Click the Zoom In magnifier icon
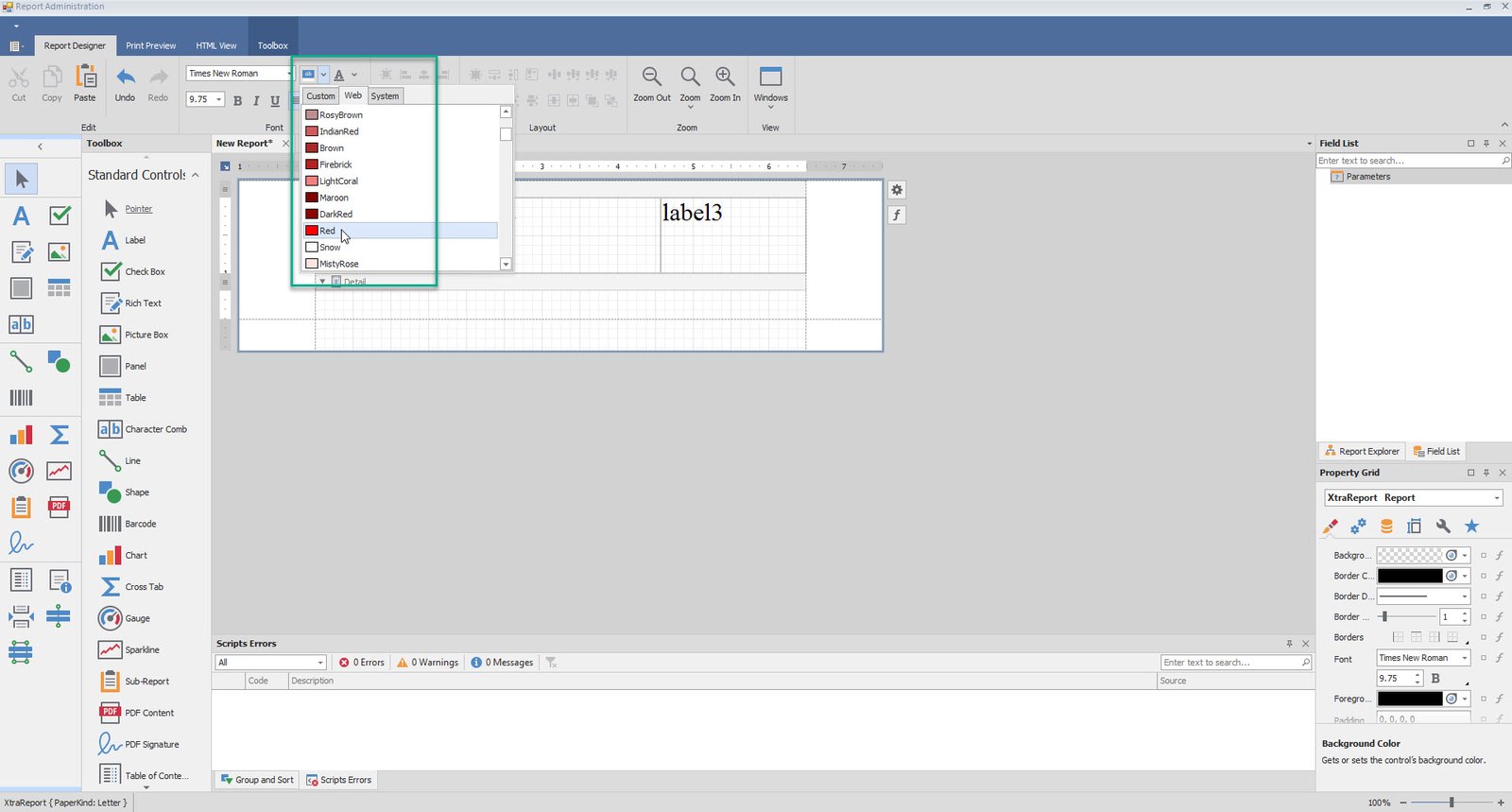The width and height of the screenshot is (1512, 812). (x=725, y=78)
